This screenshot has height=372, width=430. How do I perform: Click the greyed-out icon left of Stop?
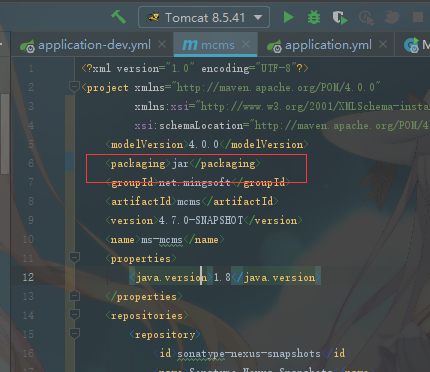click(x=392, y=17)
